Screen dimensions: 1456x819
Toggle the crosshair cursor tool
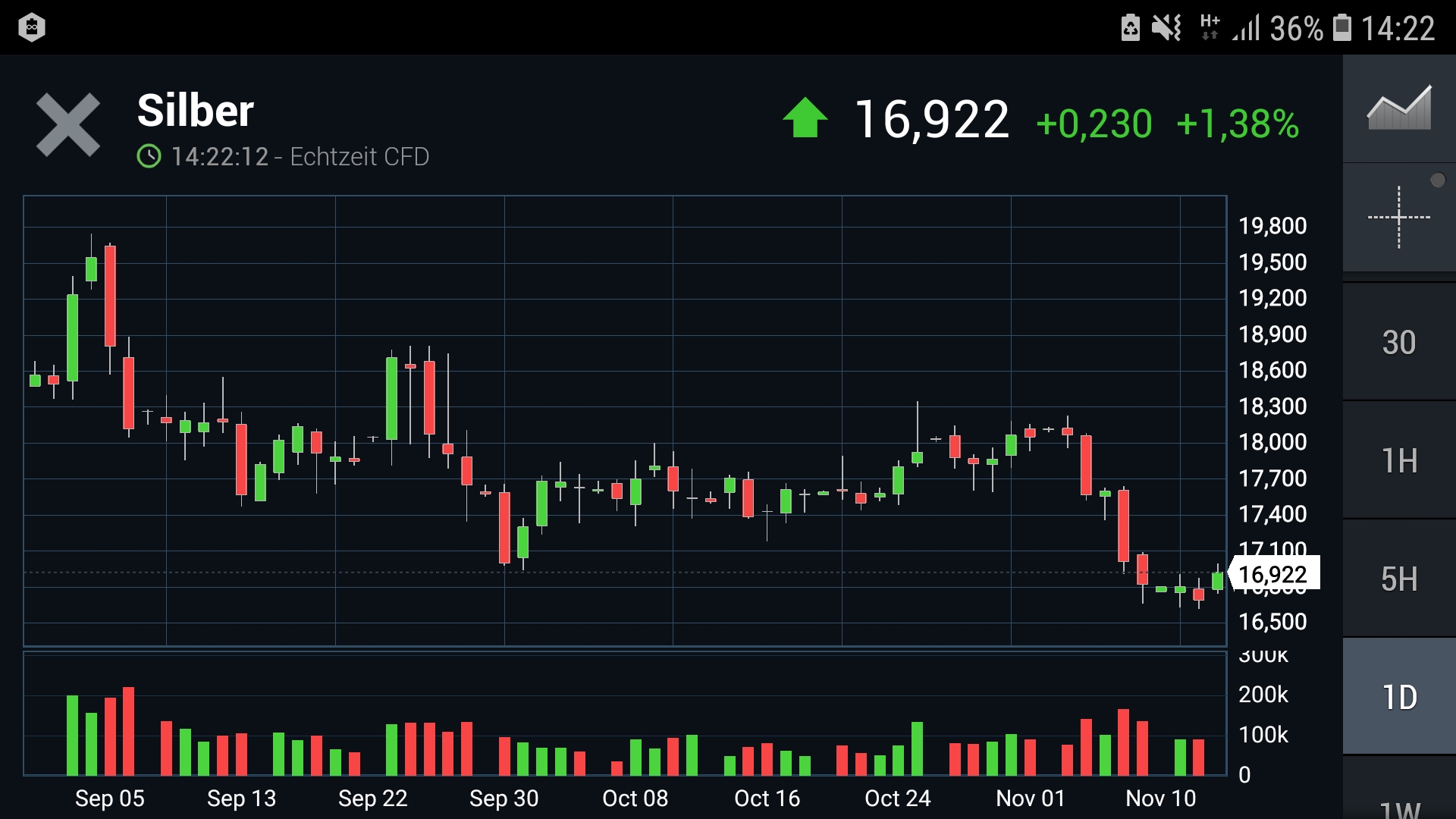coord(1398,218)
